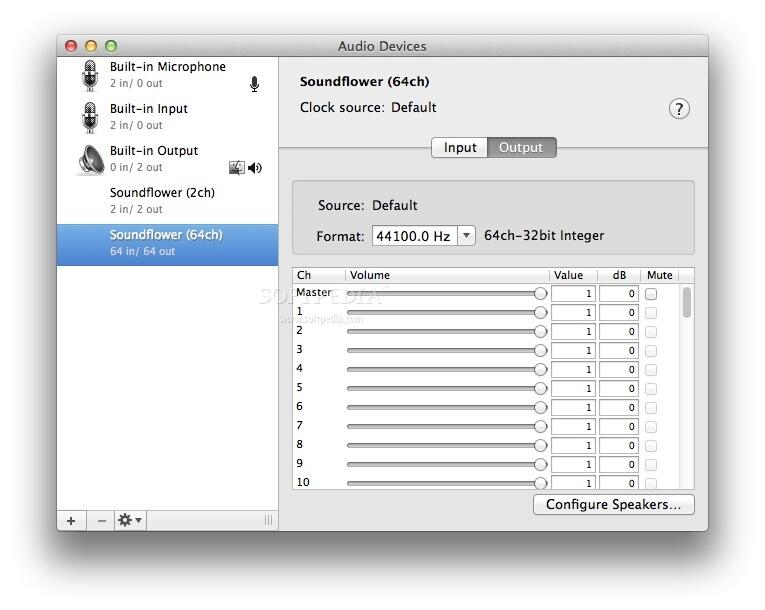The image size is (765, 610).
Task: Open help with the question mark button
Action: click(x=679, y=108)
